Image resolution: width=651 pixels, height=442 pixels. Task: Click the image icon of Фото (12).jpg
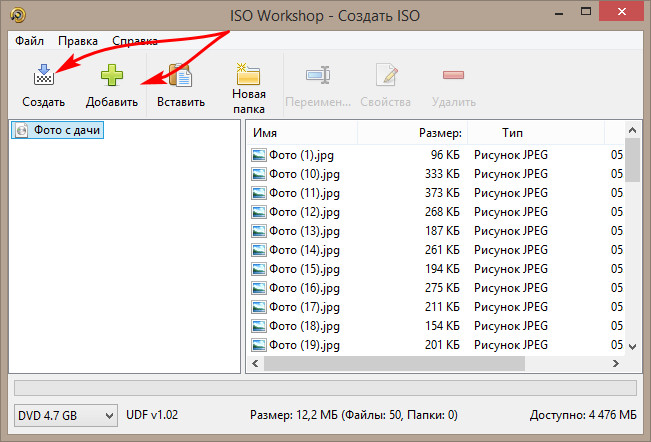[259, 212]
